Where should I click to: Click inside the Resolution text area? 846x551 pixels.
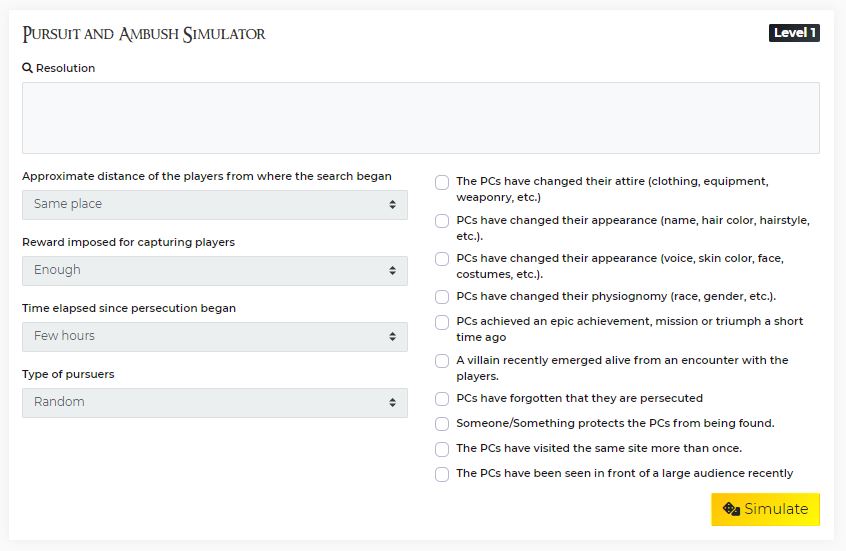coord(420,118)
